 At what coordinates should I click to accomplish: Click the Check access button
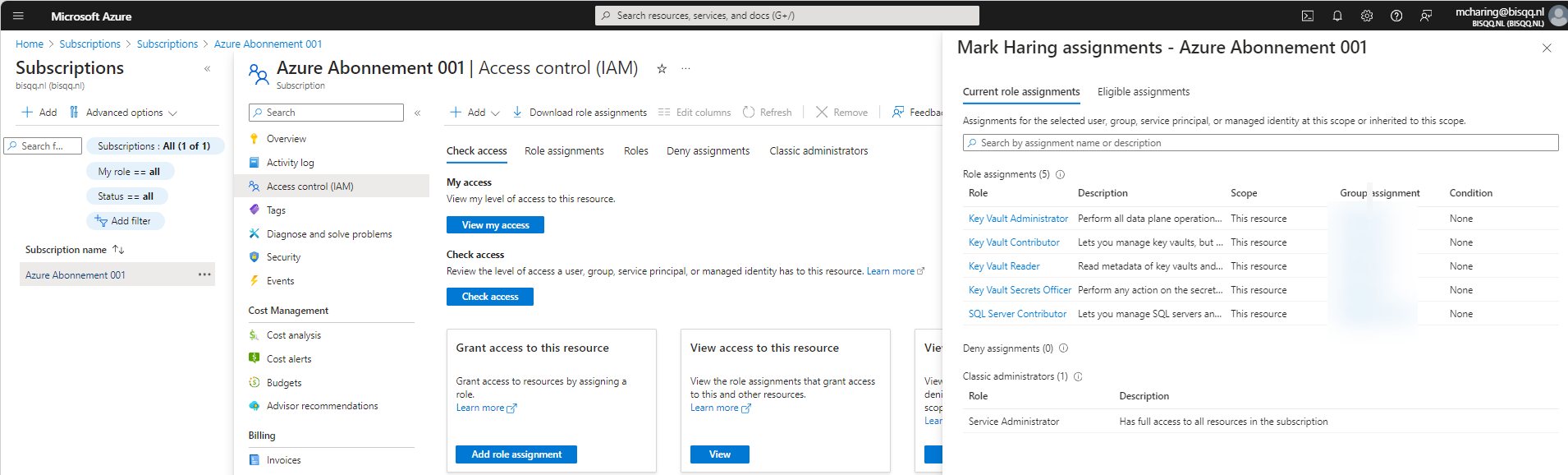pos(490,297)
